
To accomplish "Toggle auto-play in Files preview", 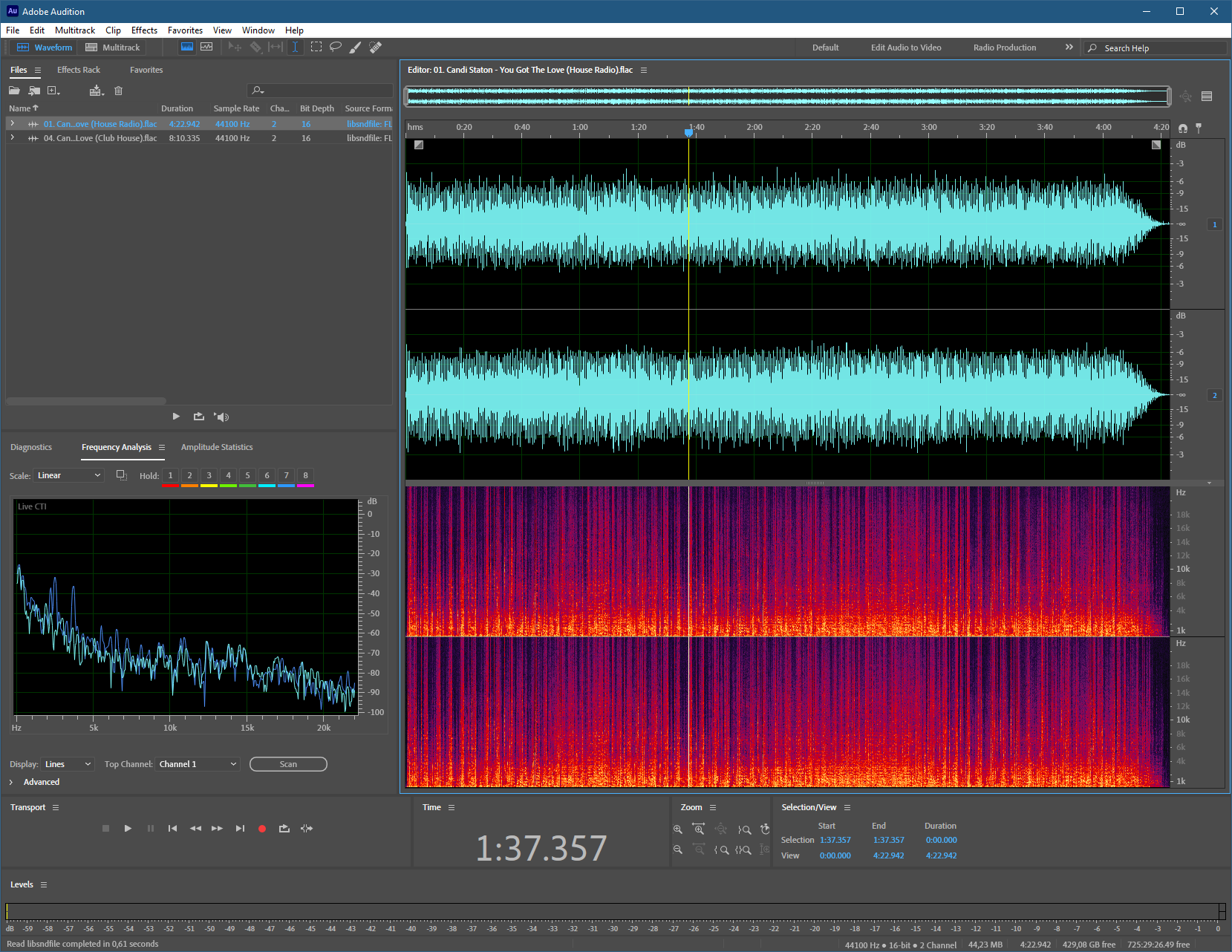I will pyautogui.click(x=221, y=417).
